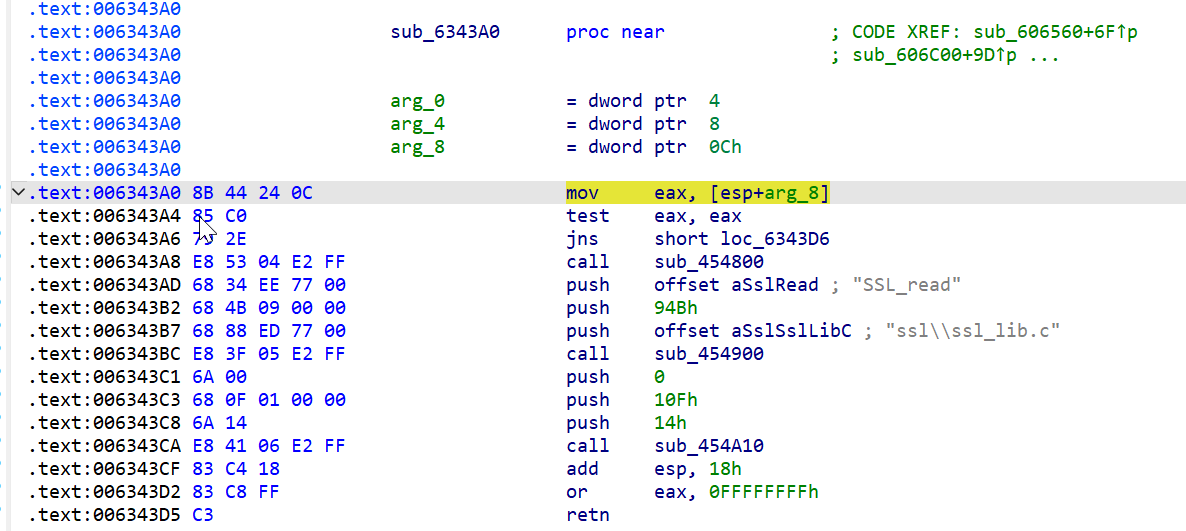Viewport: 1186px width, 531px height.
Task: Collapse the function using the chevron beside .text:006343A0
Action: [17, 193]
